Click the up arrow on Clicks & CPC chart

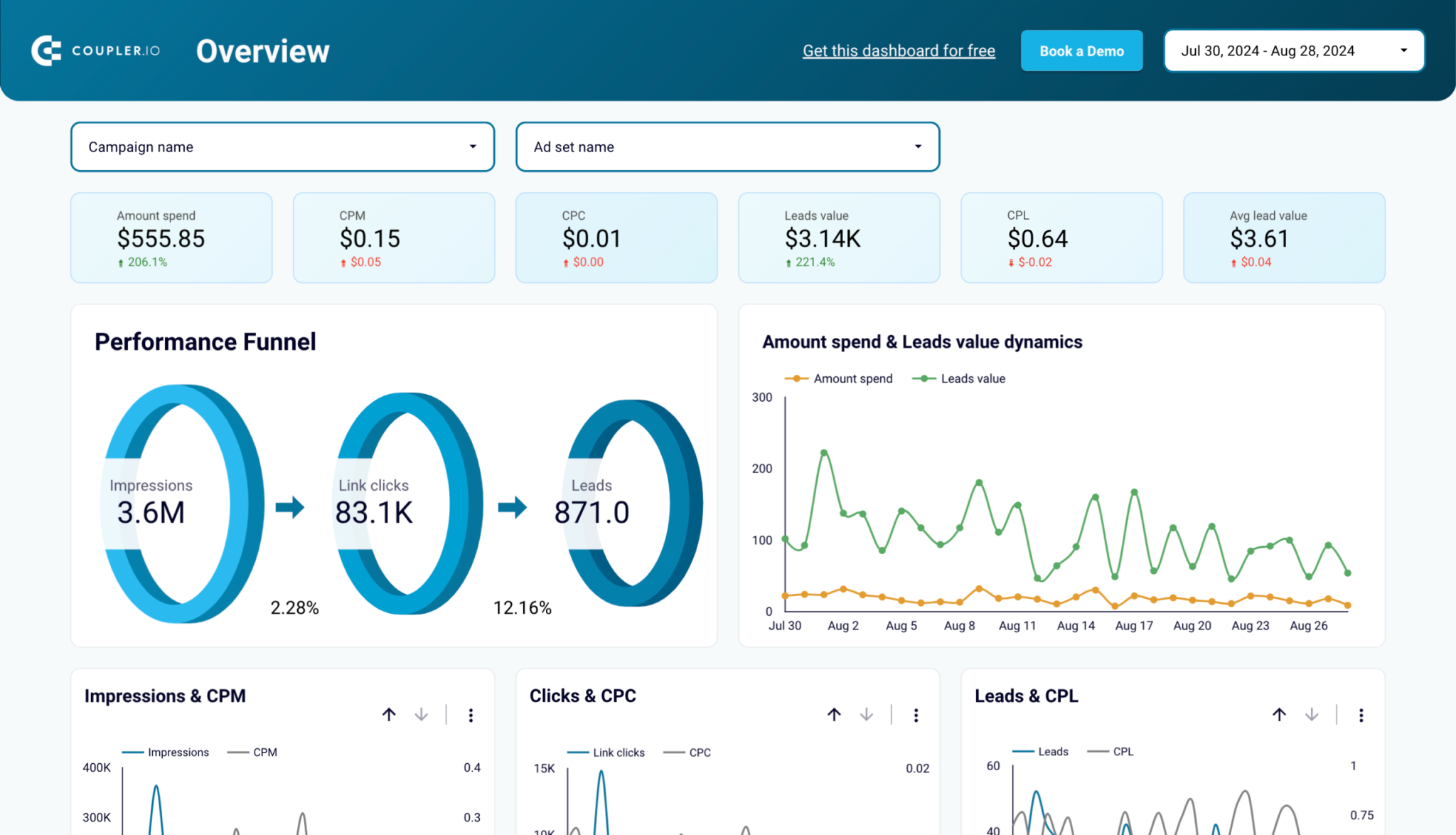[x=834, y=715]
